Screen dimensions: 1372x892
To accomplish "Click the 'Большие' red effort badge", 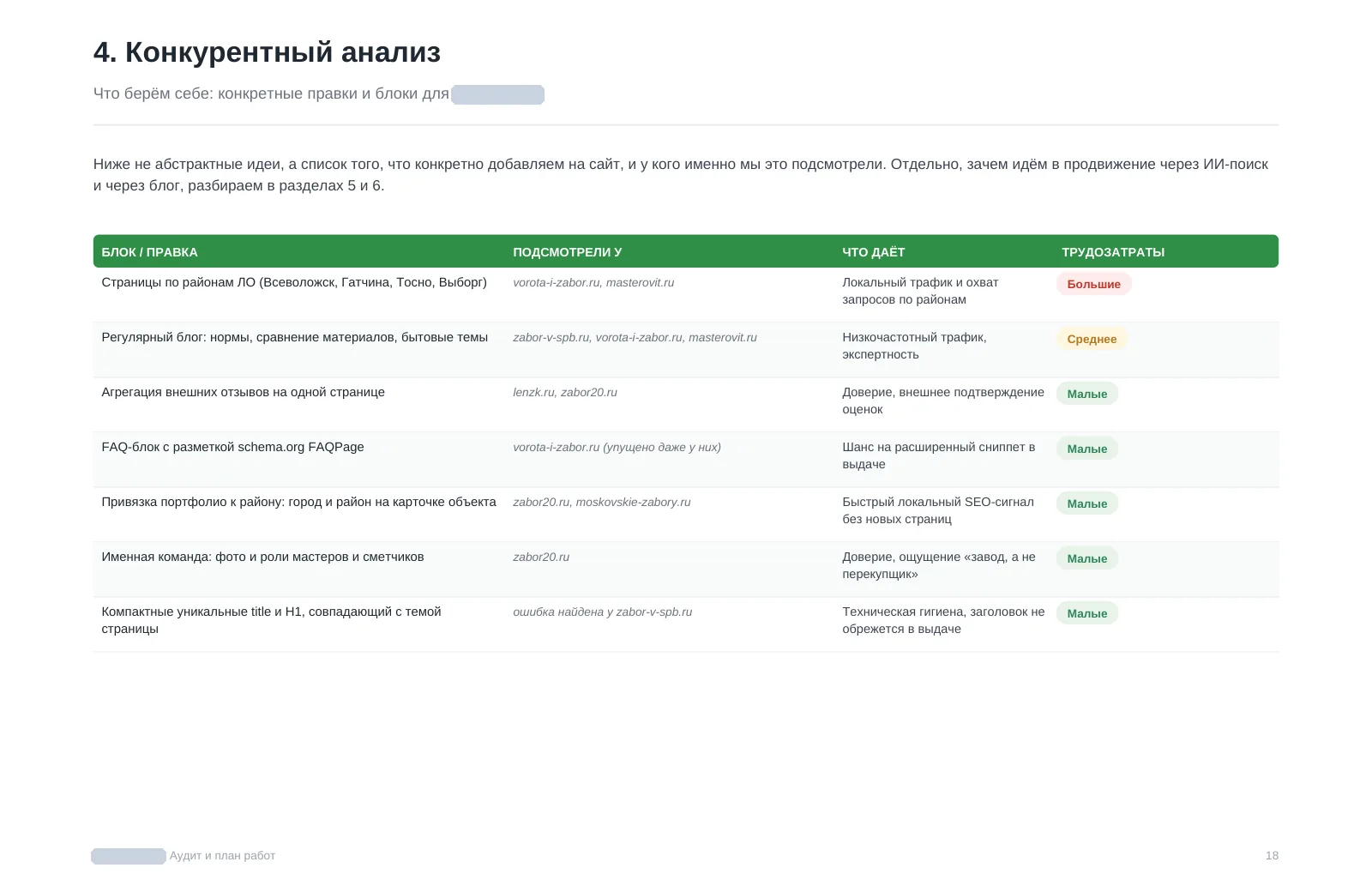I will 1093,284.
